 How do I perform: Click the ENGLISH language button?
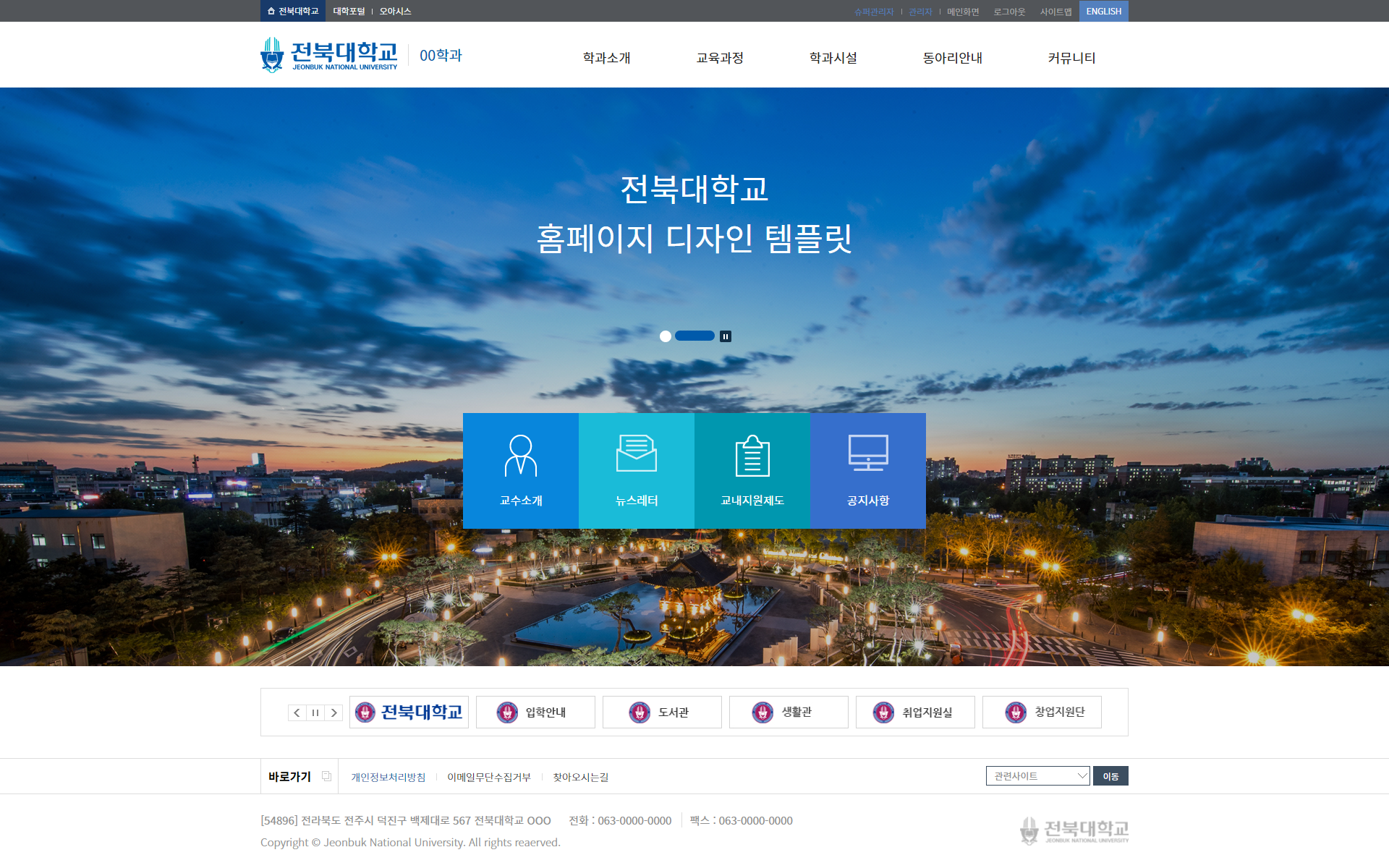coord(1103,11)
